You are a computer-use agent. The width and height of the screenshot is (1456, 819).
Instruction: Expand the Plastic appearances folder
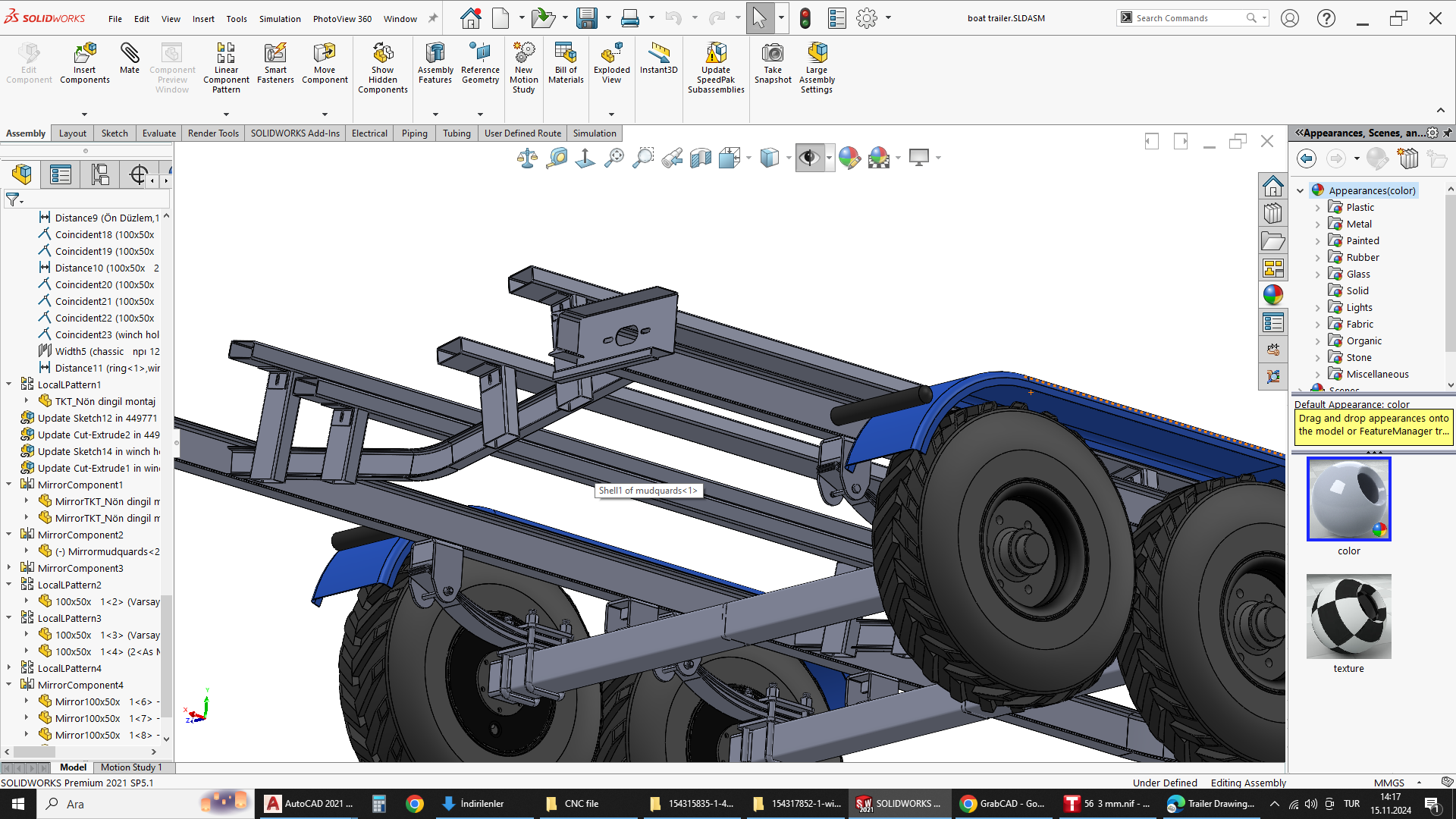point(1317,208)
